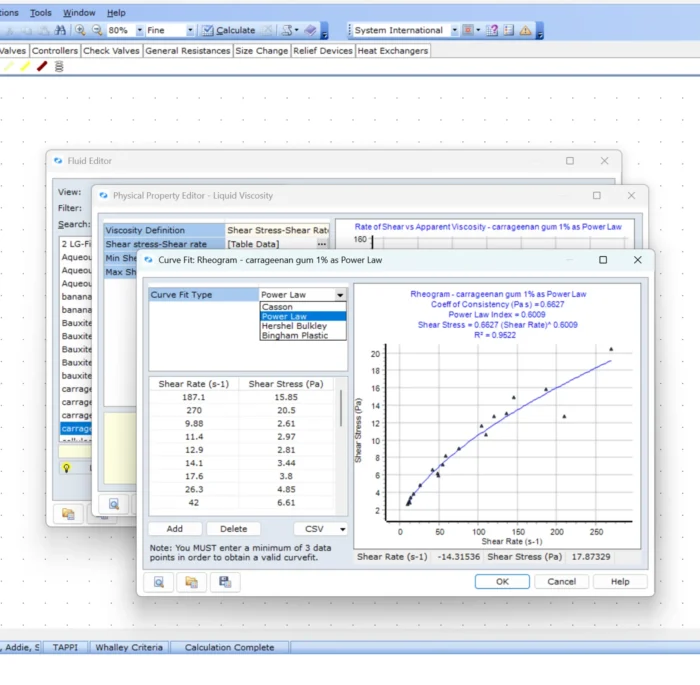Click the disabled X icon next to Calculate
The height and width of the screenshot is (685, 700).
coord(267,30)
